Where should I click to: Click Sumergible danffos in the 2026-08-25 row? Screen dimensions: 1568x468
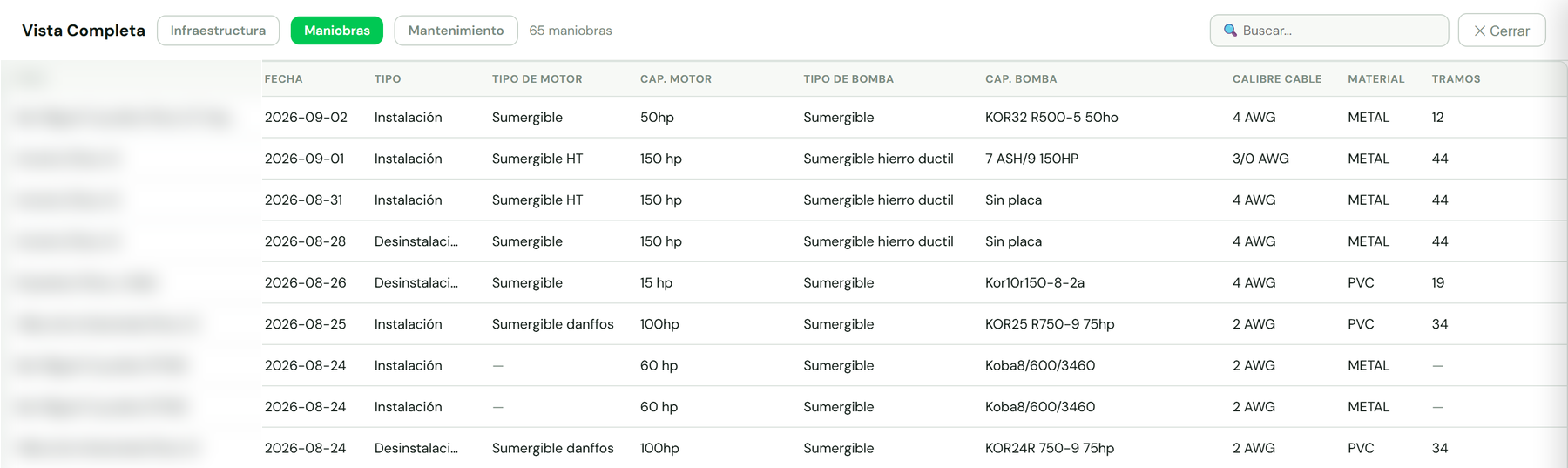[552, 324]
